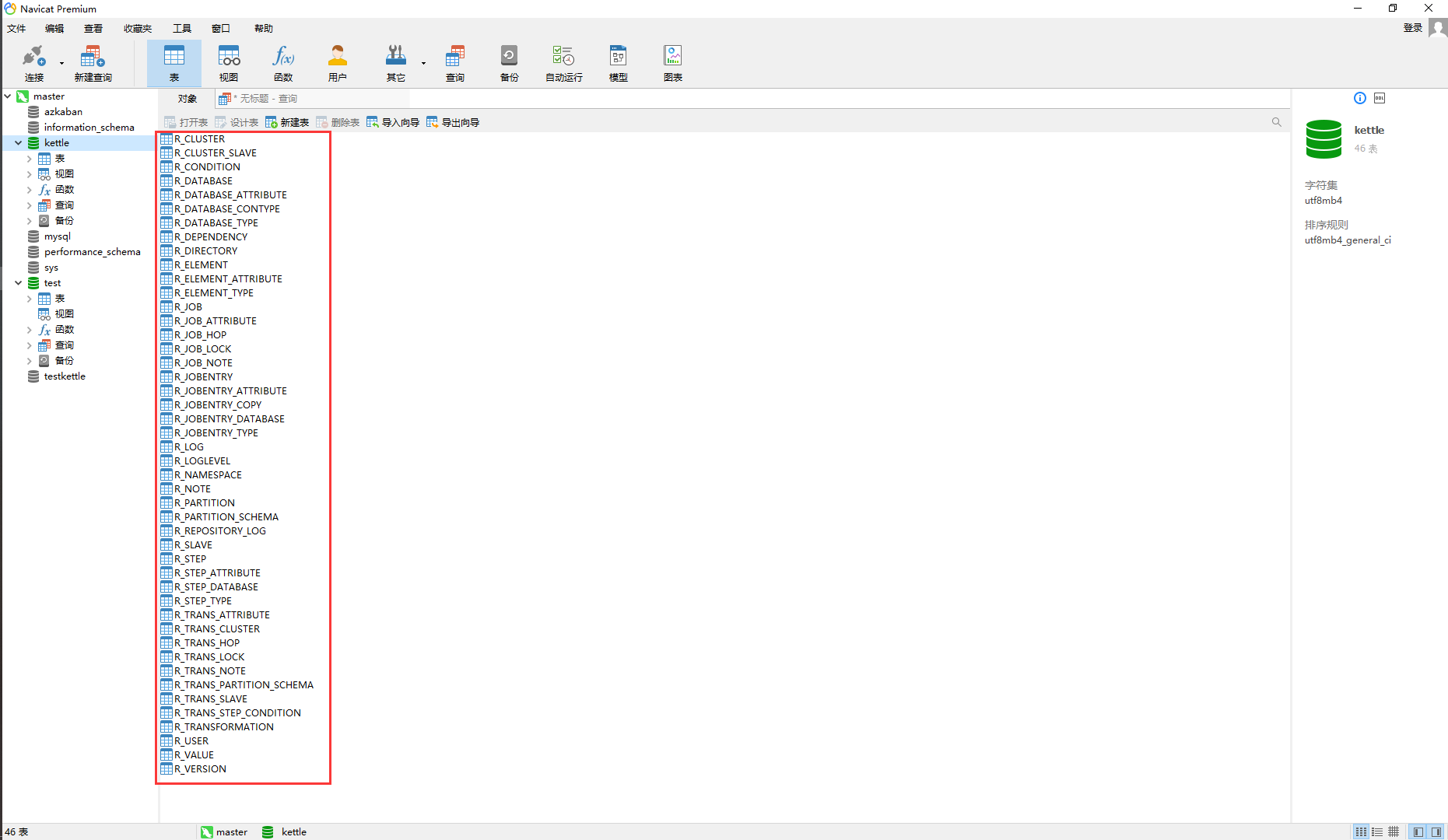The height and width of the screenshot is (840, 1448).
Task: Collapse the master connection tree node
Action: click(8, 96)
